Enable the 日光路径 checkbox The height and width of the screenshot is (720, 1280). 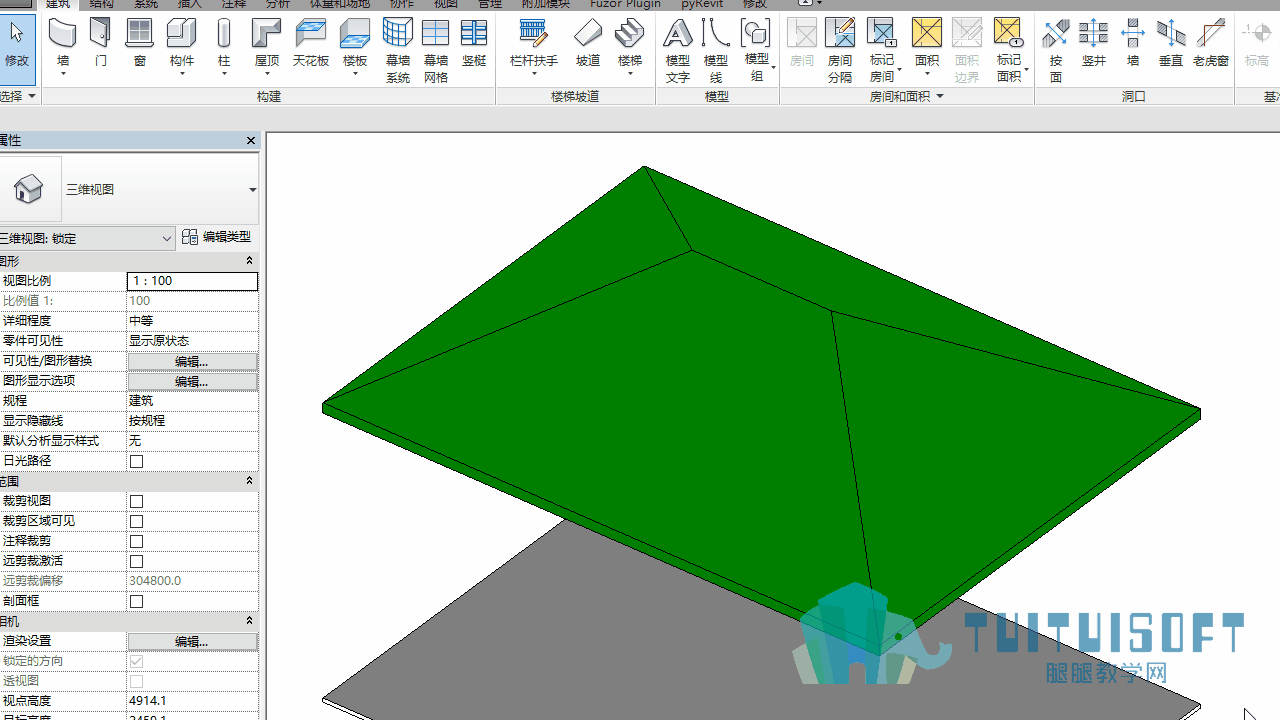pyautogui.click(x=137, y=461)
